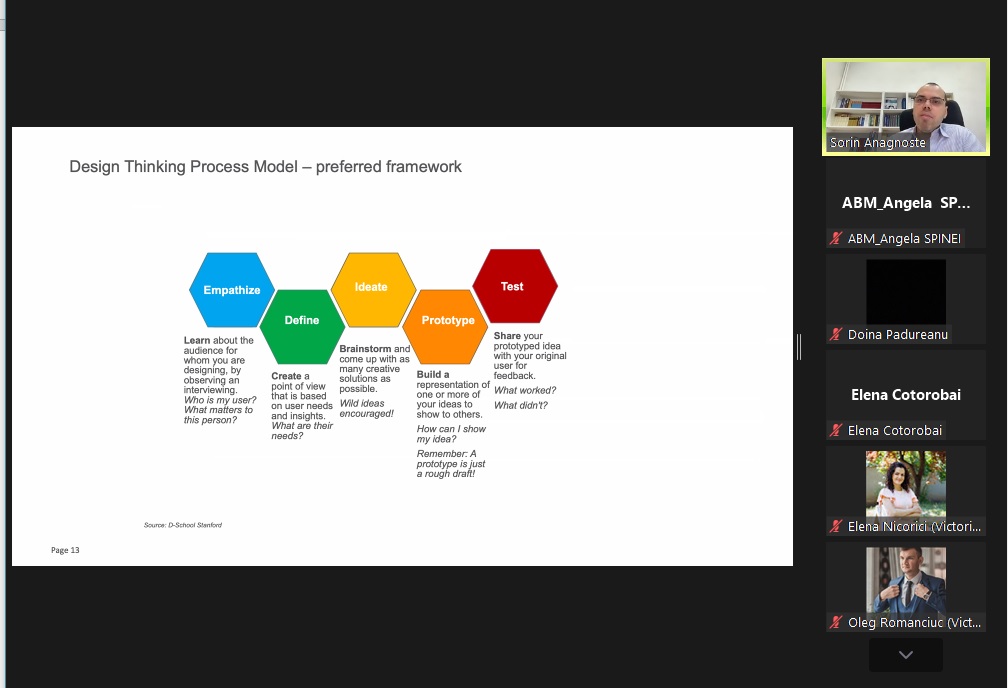Click the yellow Ideate hexagon

[371, 287]
